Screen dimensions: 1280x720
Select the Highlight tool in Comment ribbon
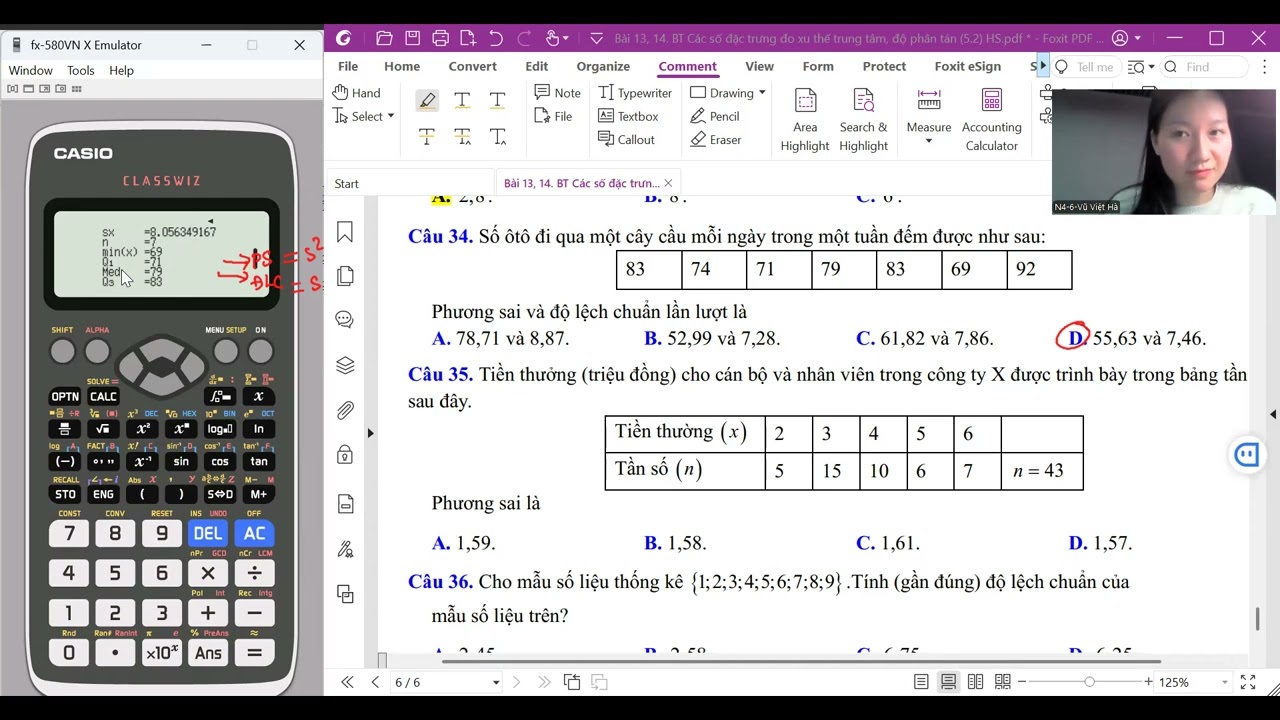427,100
